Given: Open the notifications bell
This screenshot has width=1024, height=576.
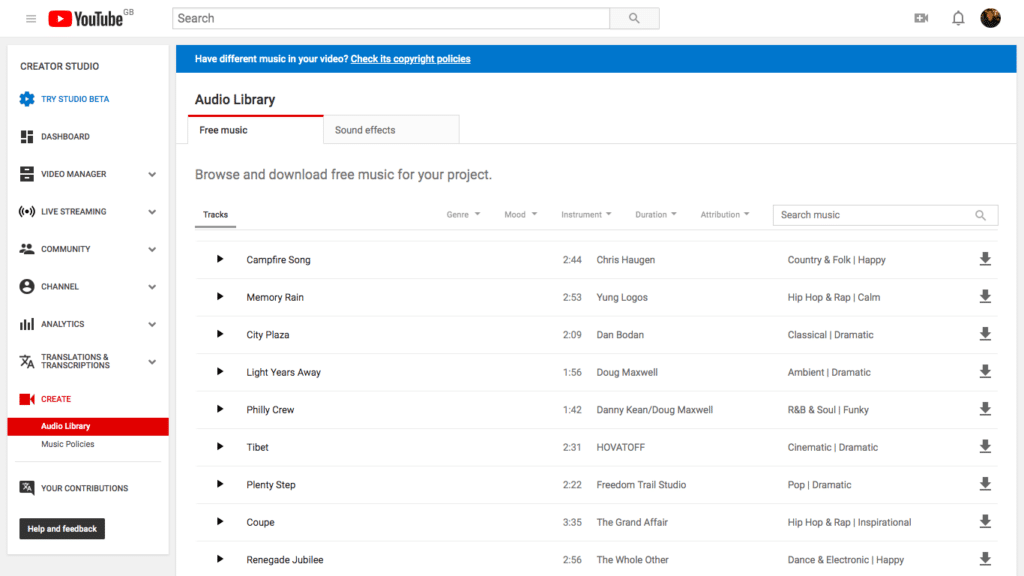Looking at the screenshot, I should [957, 18].
